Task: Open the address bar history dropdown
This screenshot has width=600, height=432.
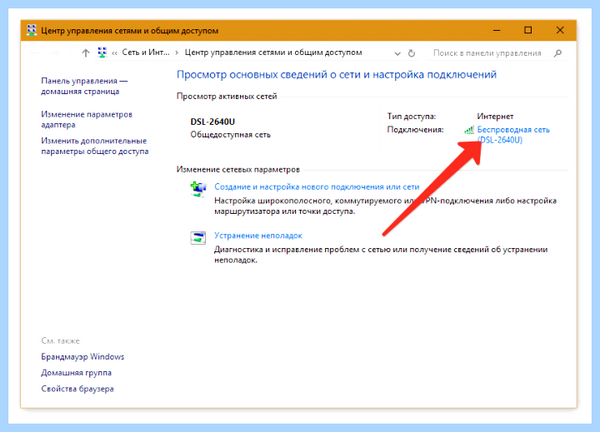Action: (x=398, y=54)
